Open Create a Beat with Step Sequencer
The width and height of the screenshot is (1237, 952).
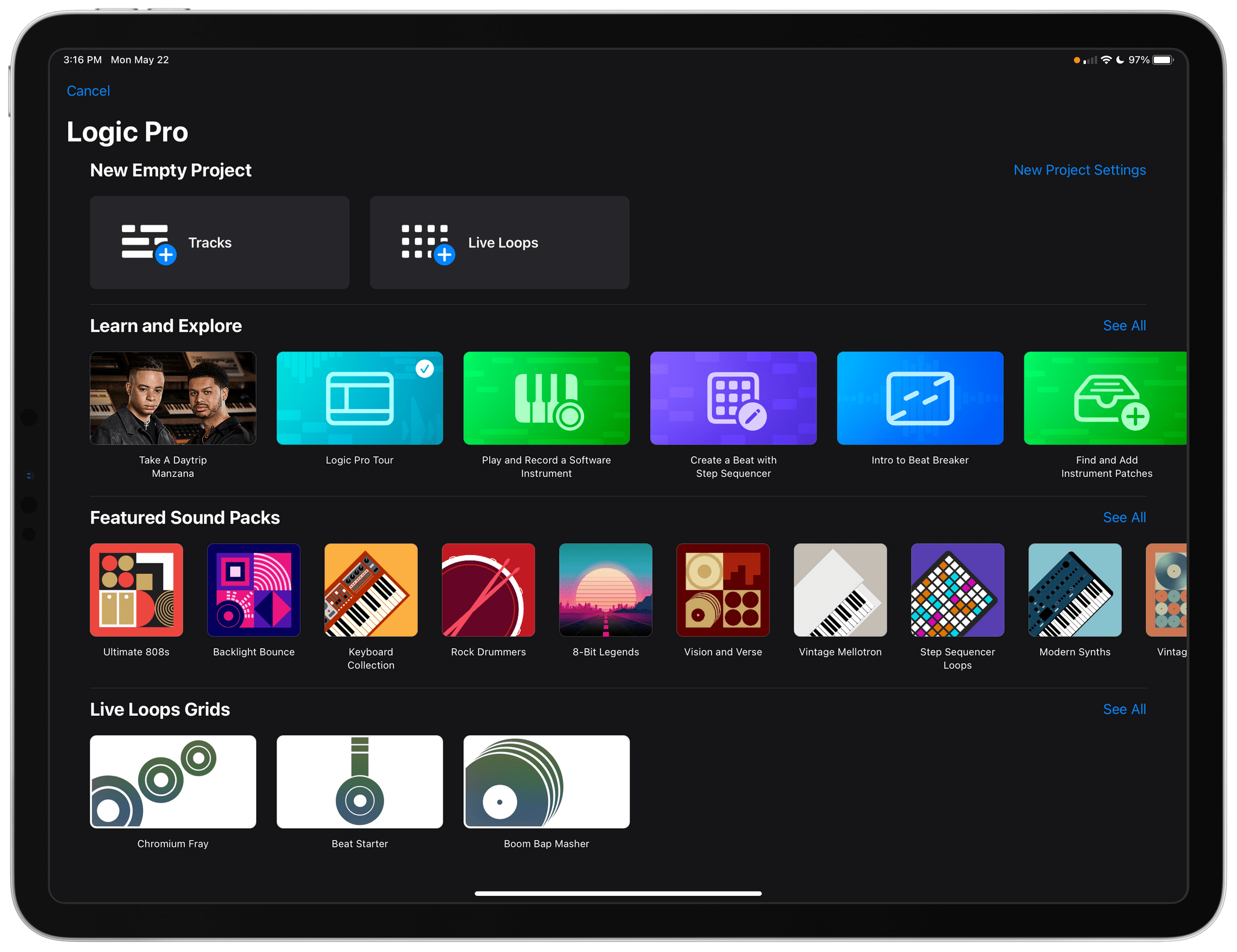(x=733, y=398)
